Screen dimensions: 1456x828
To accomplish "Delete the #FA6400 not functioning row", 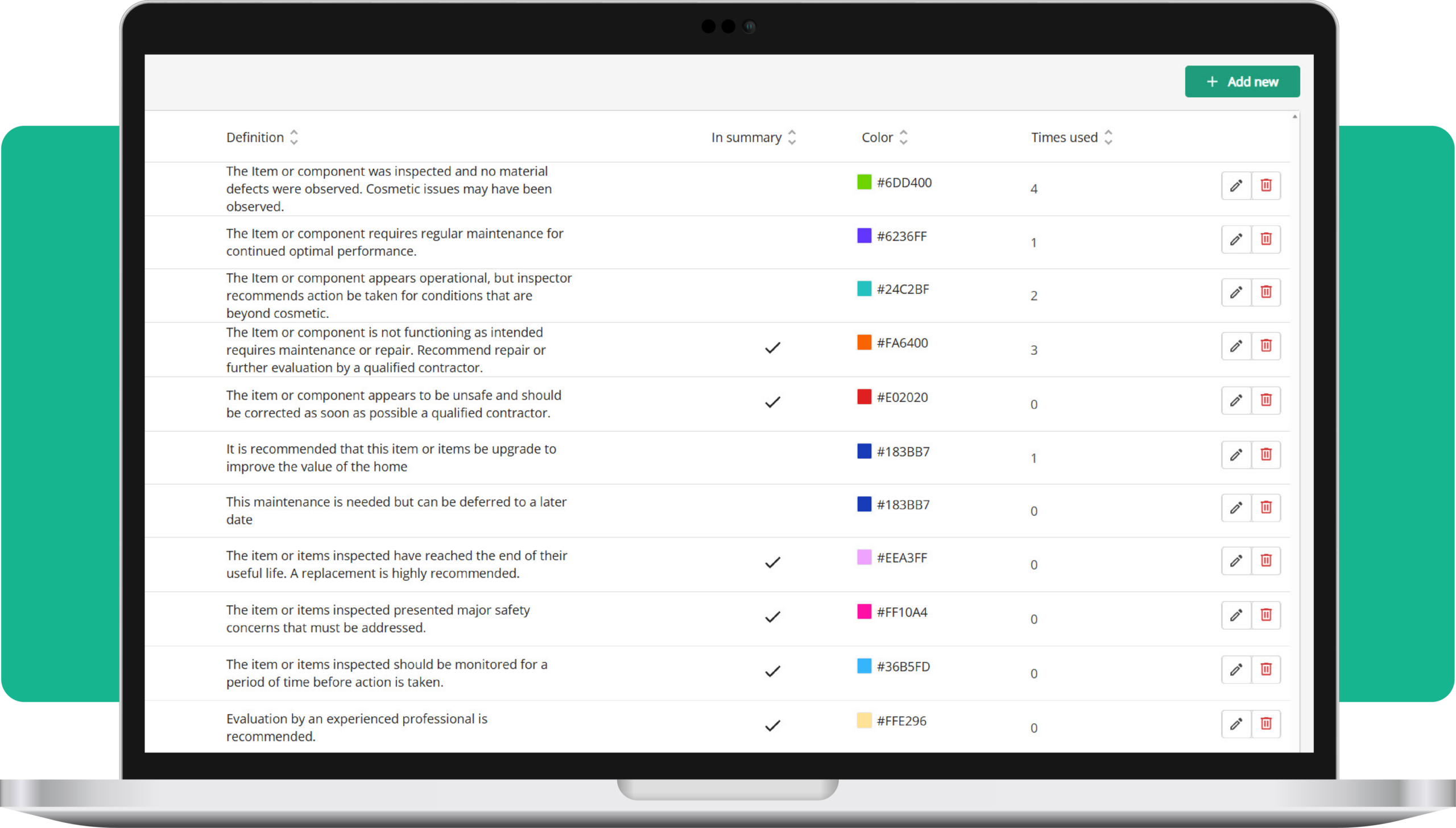I will click(1265, 346).
